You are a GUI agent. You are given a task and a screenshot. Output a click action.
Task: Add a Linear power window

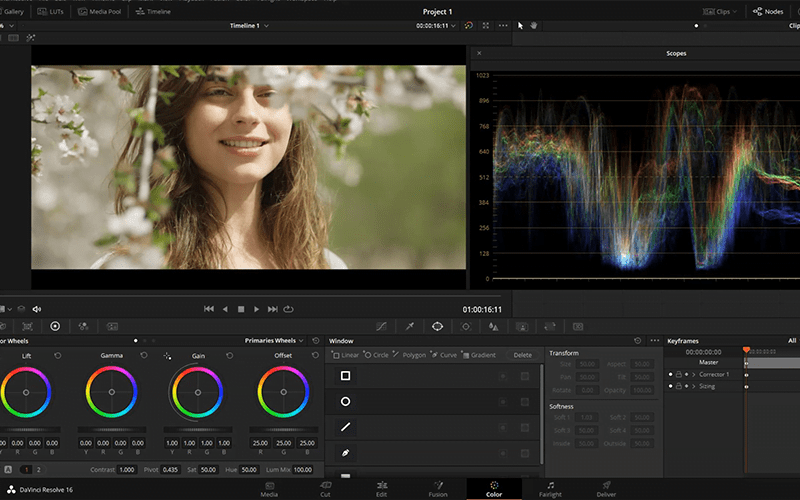coord(345,355)
